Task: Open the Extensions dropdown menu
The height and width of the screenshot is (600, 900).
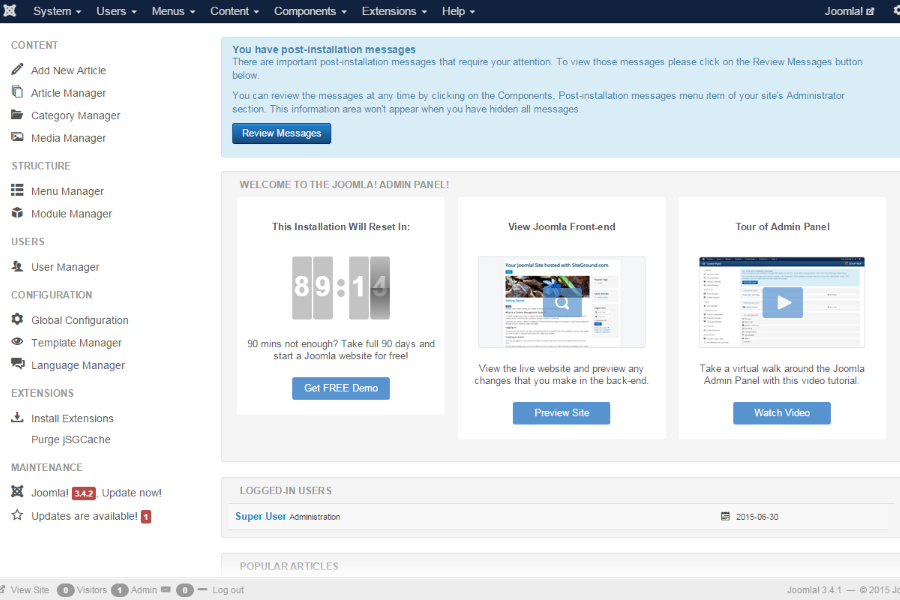Action: click(x=394, y=11)
